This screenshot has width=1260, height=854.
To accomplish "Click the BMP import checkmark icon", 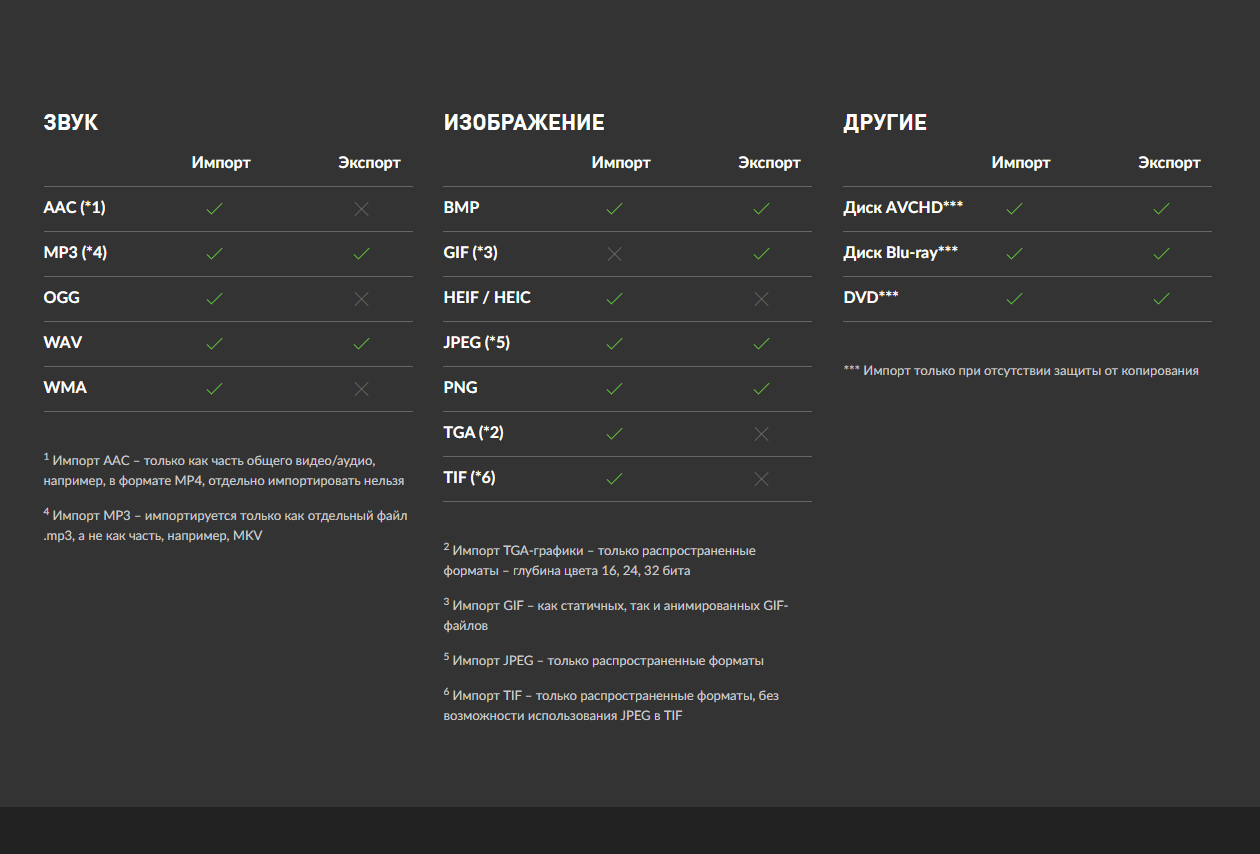I will click(614, 209).
